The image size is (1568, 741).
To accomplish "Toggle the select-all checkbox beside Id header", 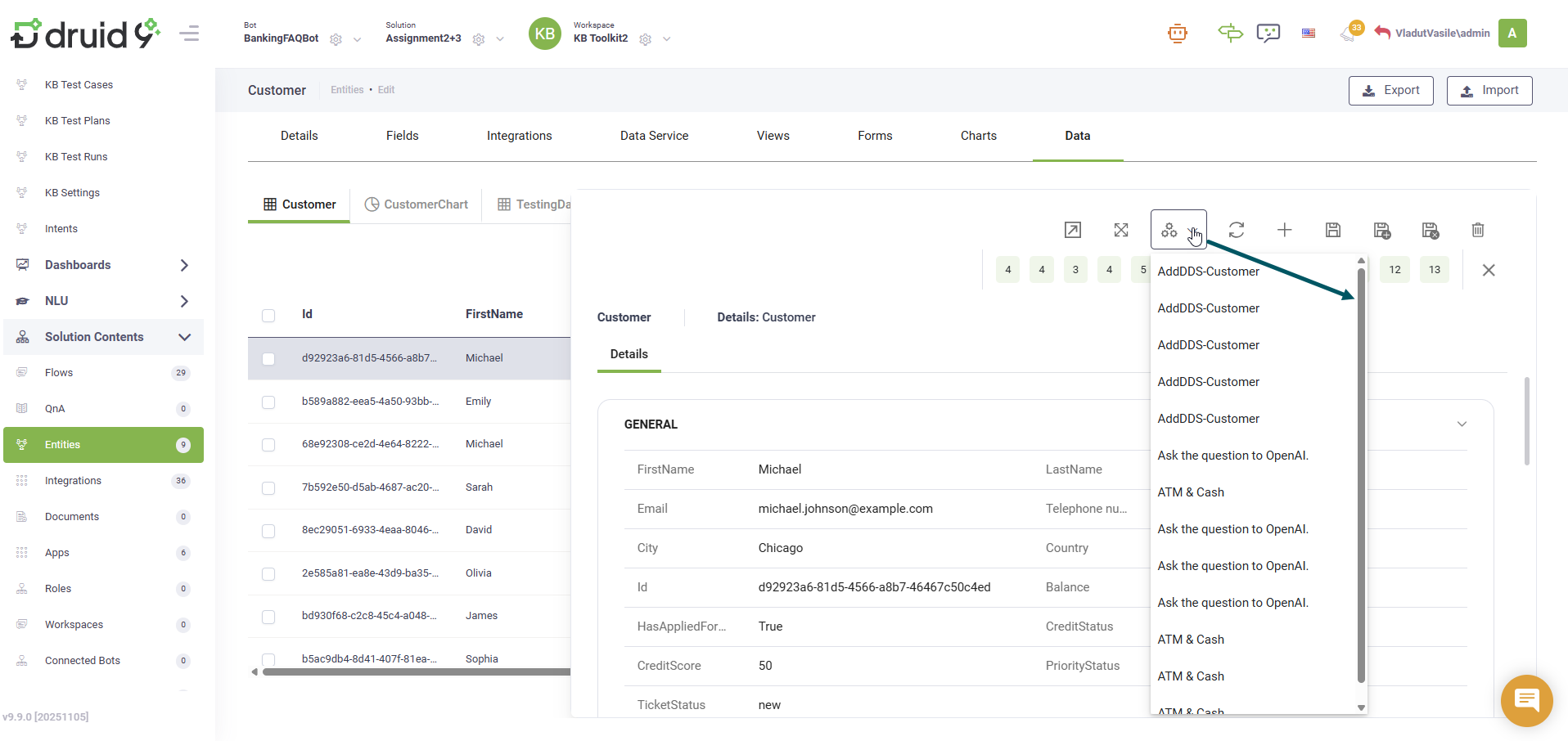I will [x=268, y=315].
